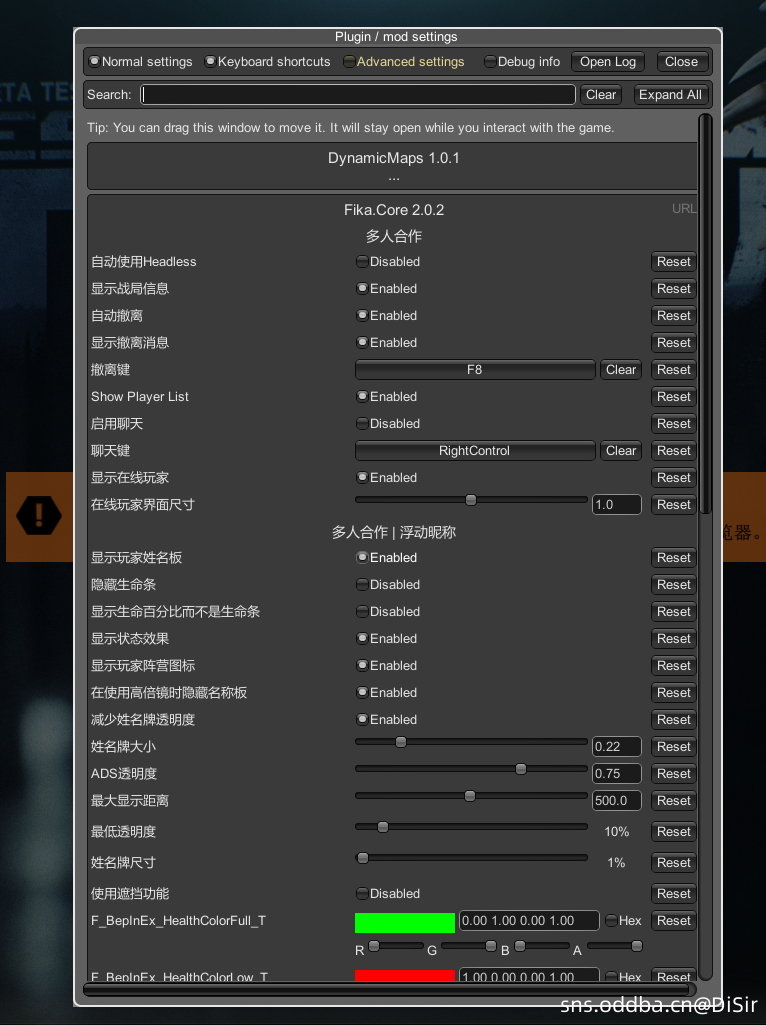The height and width of the screenshot is (1025, 766).
Task: Click the green HealthColorFull color swatch
Action: tap(405, 922)
